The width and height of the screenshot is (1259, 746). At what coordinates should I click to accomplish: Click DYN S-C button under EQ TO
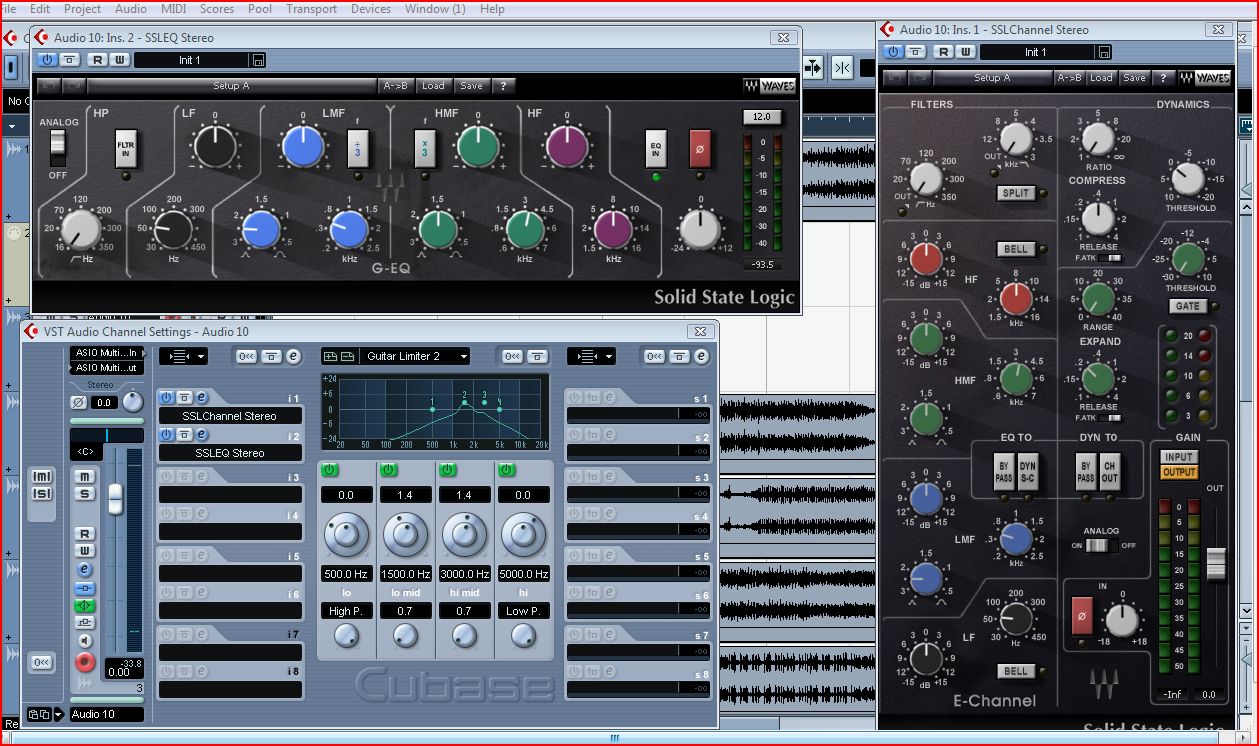tap(1027, 473)
